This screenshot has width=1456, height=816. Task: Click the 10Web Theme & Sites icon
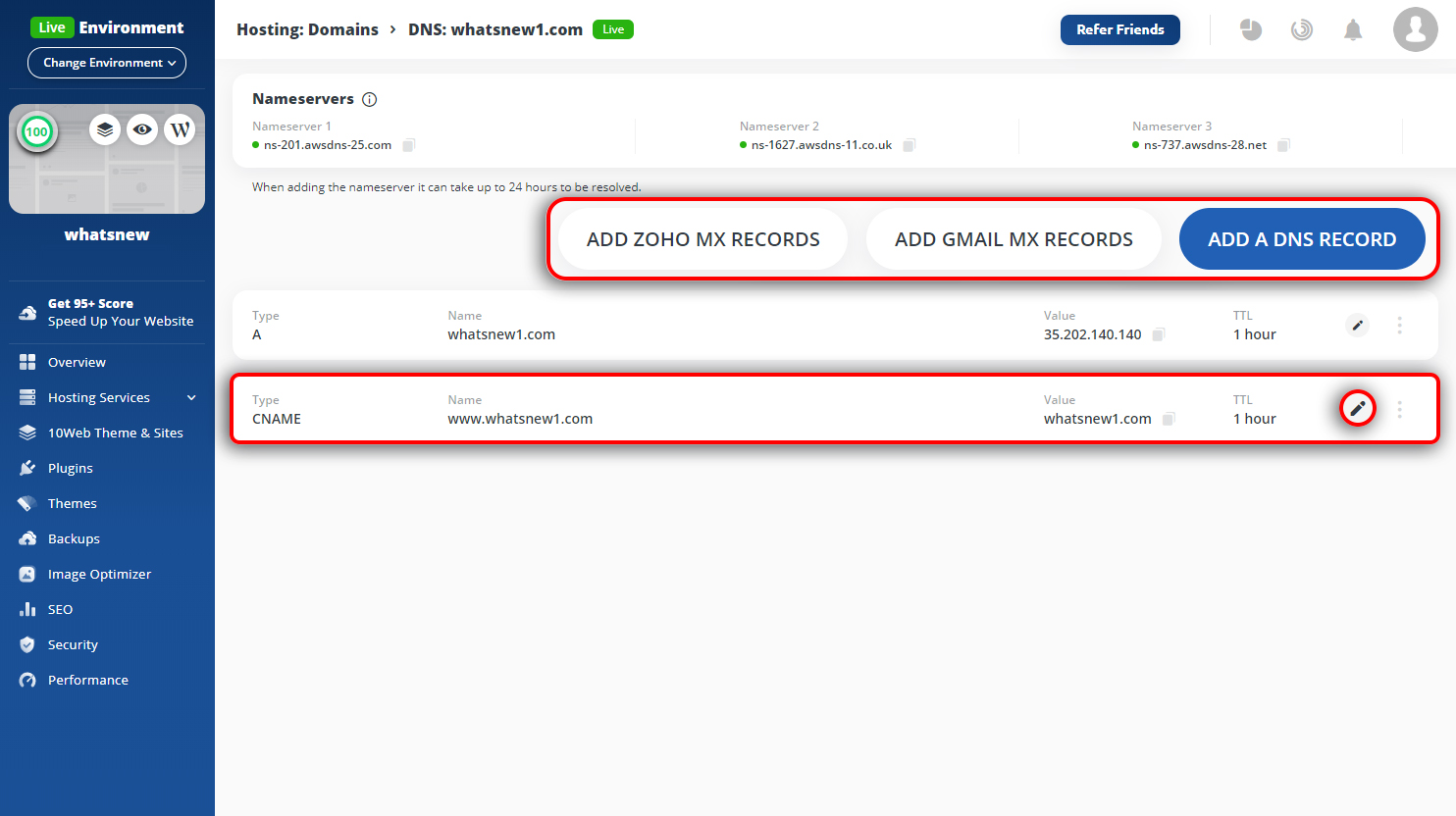(27, 433)
